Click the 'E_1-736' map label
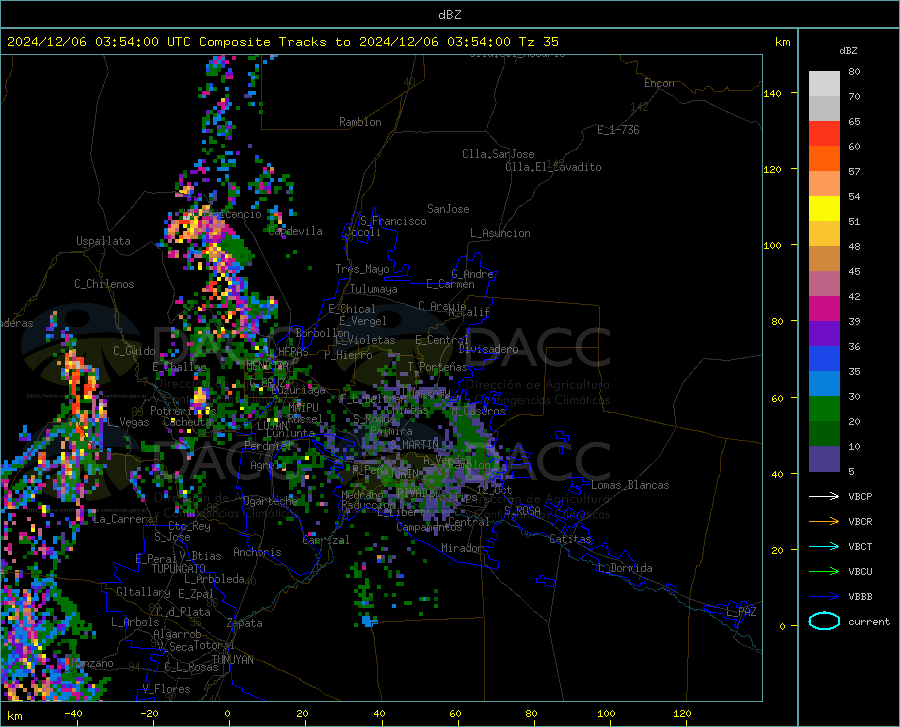The height and width of the screenshot is (727, 900). pos(618,130)
